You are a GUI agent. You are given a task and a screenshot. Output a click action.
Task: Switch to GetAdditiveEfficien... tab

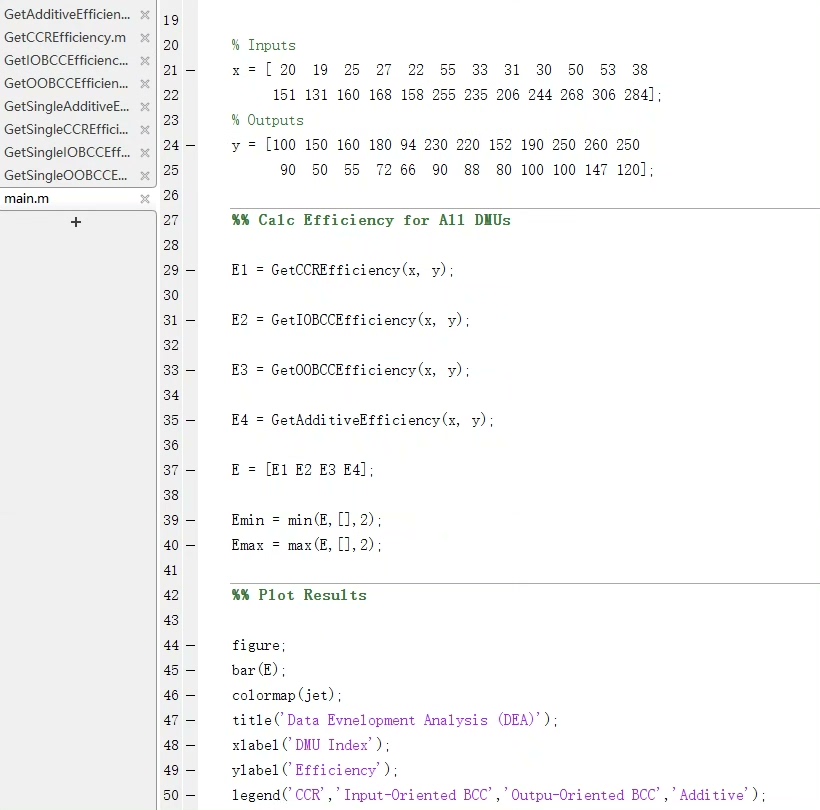[67, 15]
